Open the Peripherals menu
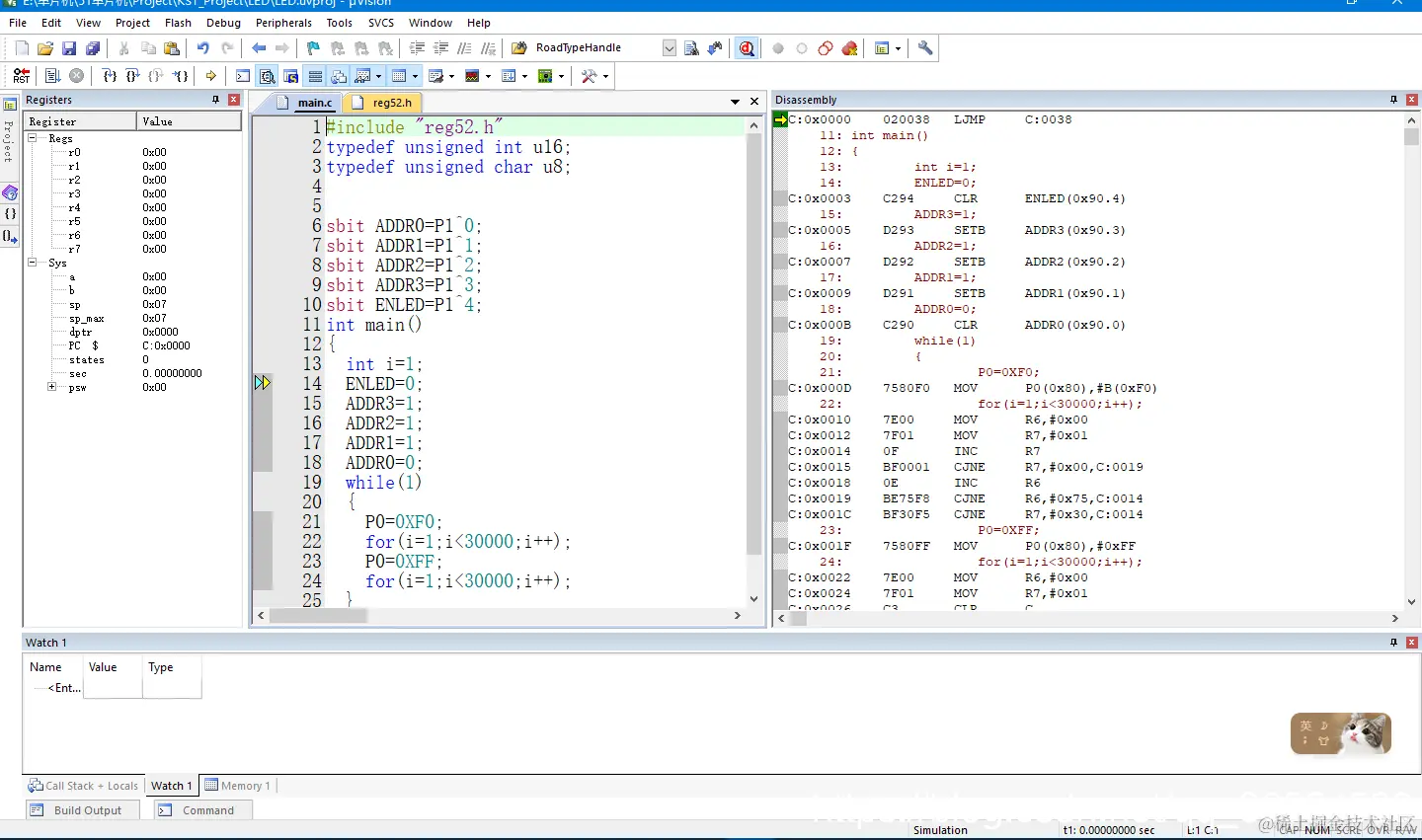The image size is (1422, 840). click(x=283, y=23)
